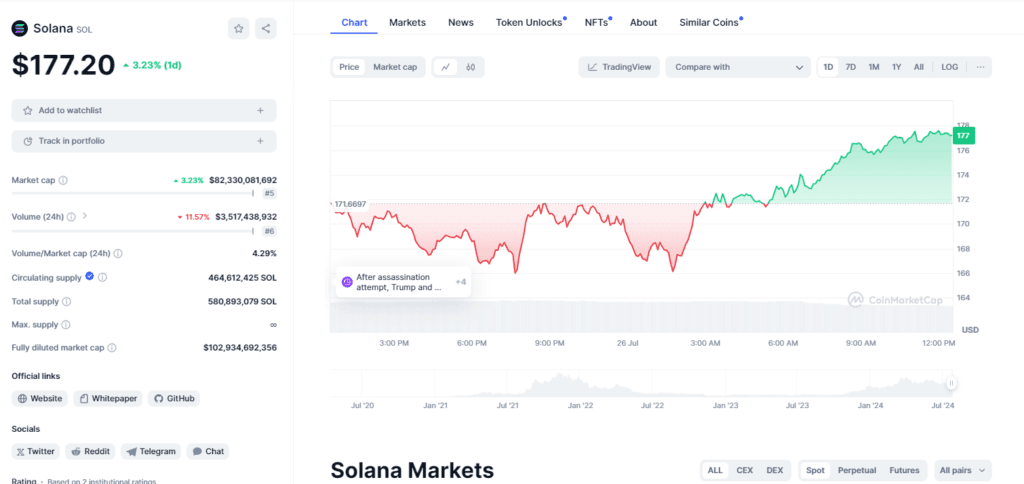Click the #6 volume rank badge

point(268,231)
